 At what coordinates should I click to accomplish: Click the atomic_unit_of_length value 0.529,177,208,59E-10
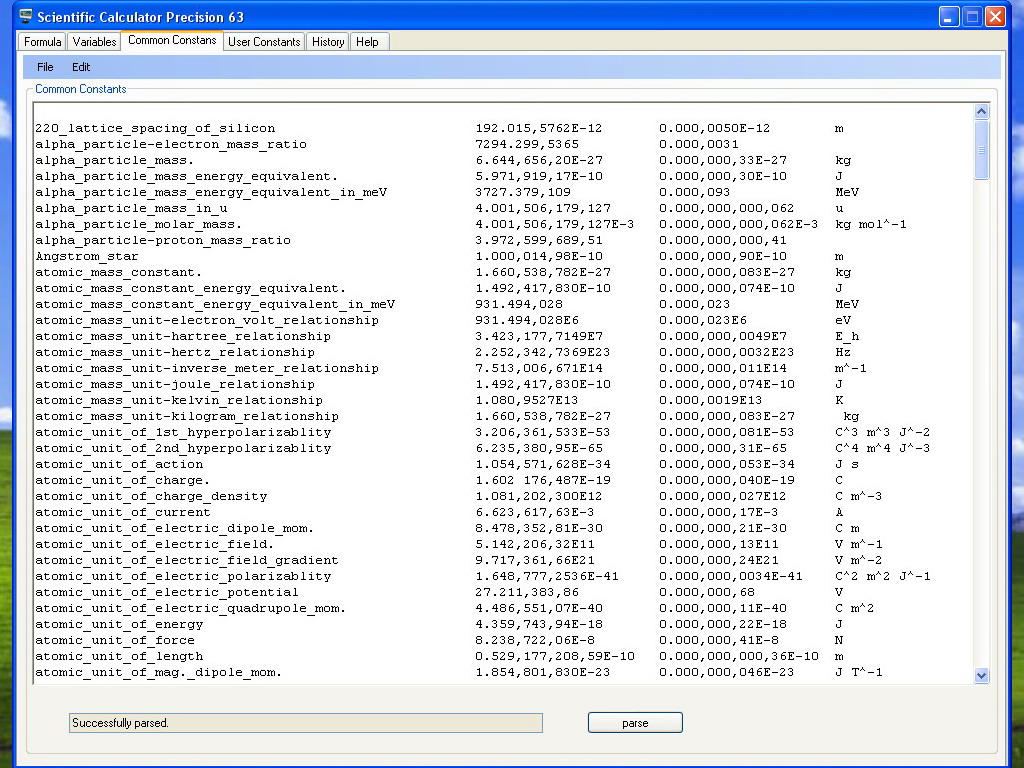click(x=554, y=656)
